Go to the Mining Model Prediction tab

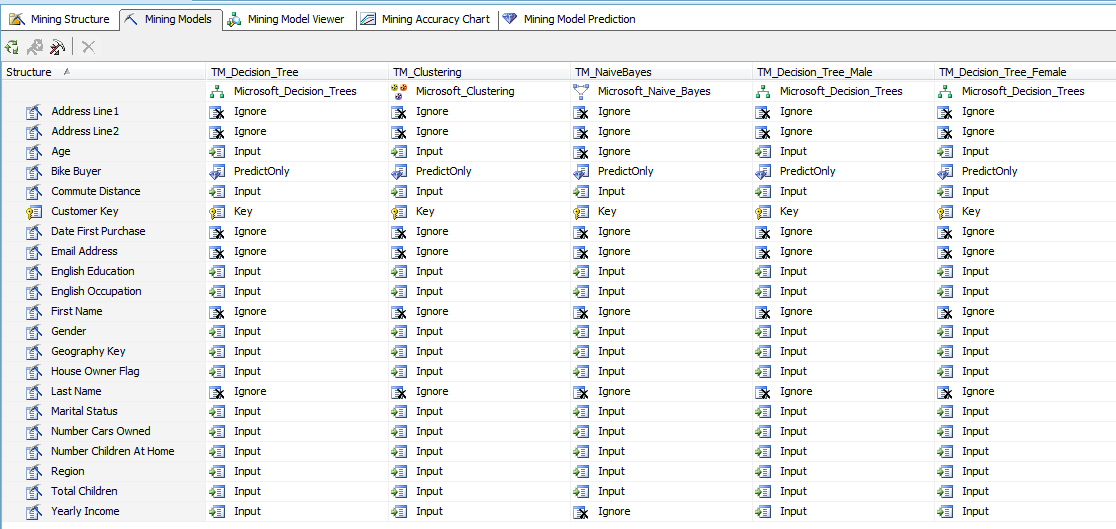pyautogui.click(x=569, y=19)
